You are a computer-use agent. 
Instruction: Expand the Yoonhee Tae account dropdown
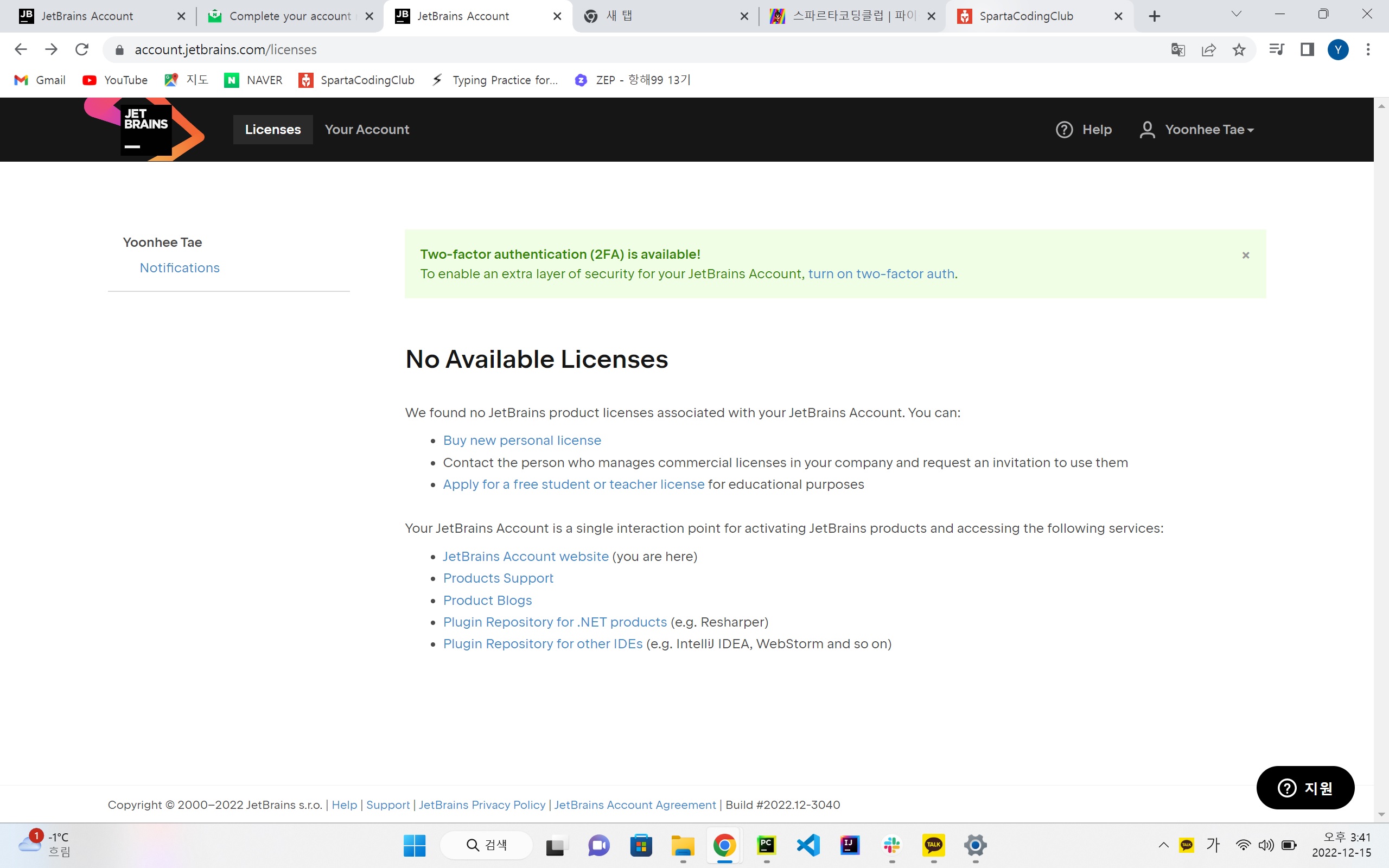coord(1197,130)
